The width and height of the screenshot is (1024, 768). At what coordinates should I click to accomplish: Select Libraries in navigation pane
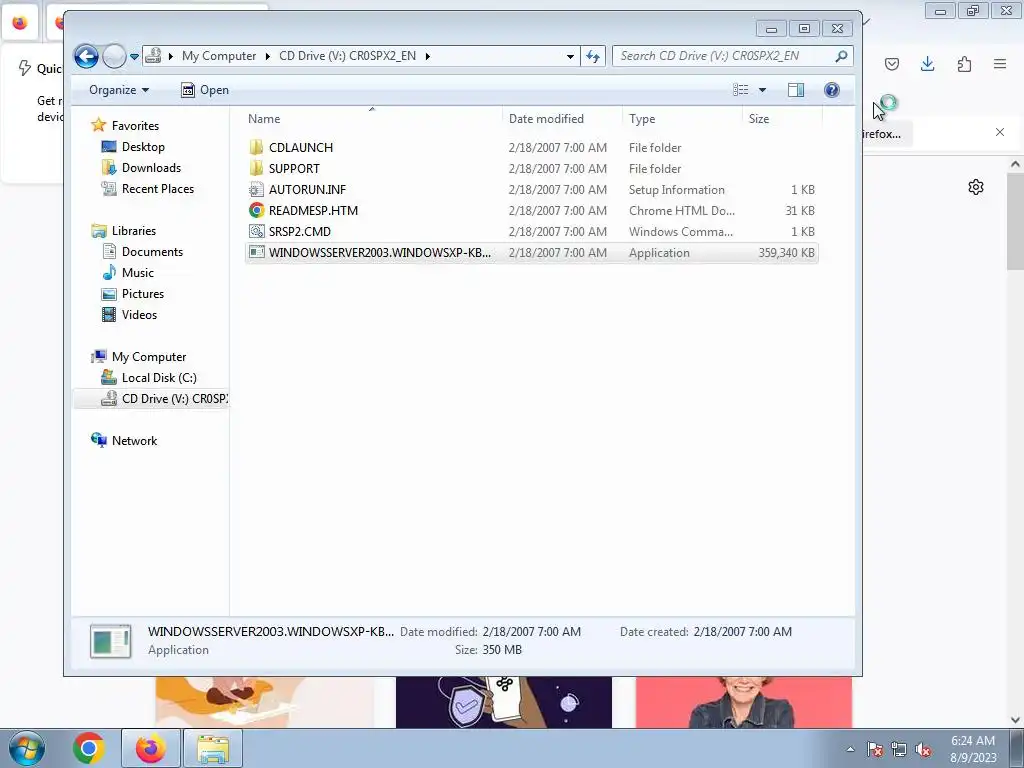[134, 231]
